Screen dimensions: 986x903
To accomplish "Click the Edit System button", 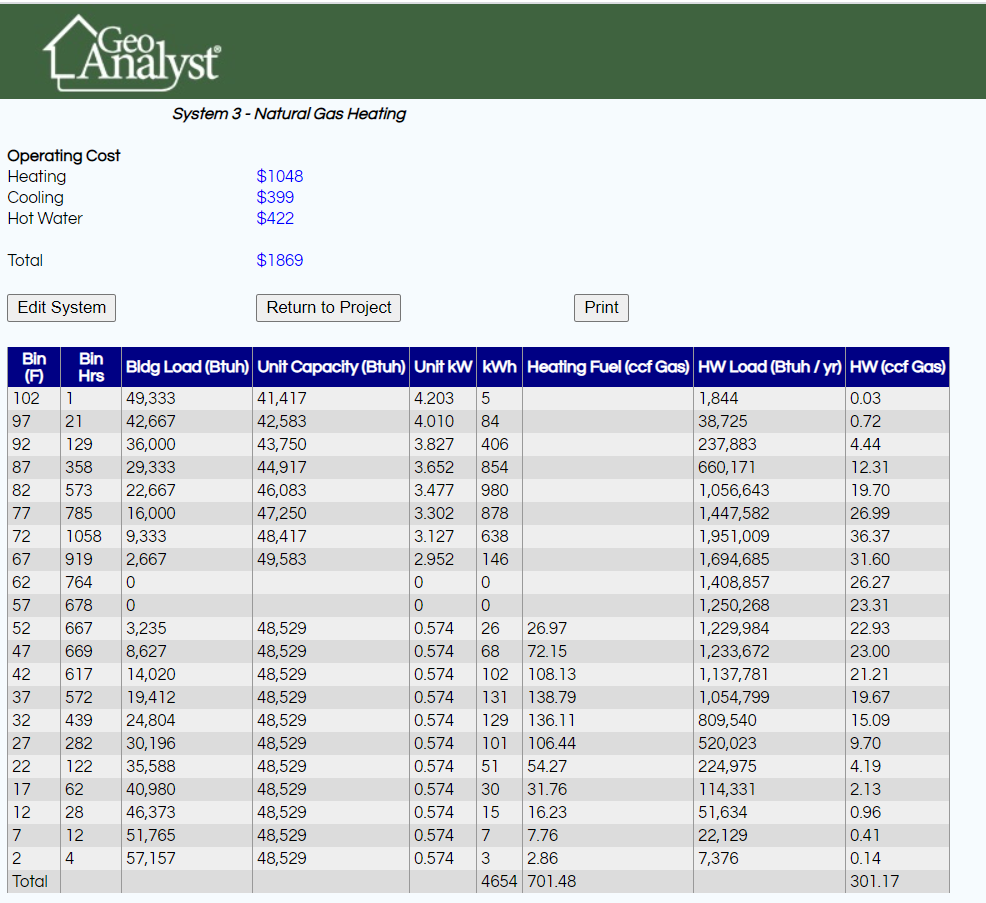I will pos(62,307).
